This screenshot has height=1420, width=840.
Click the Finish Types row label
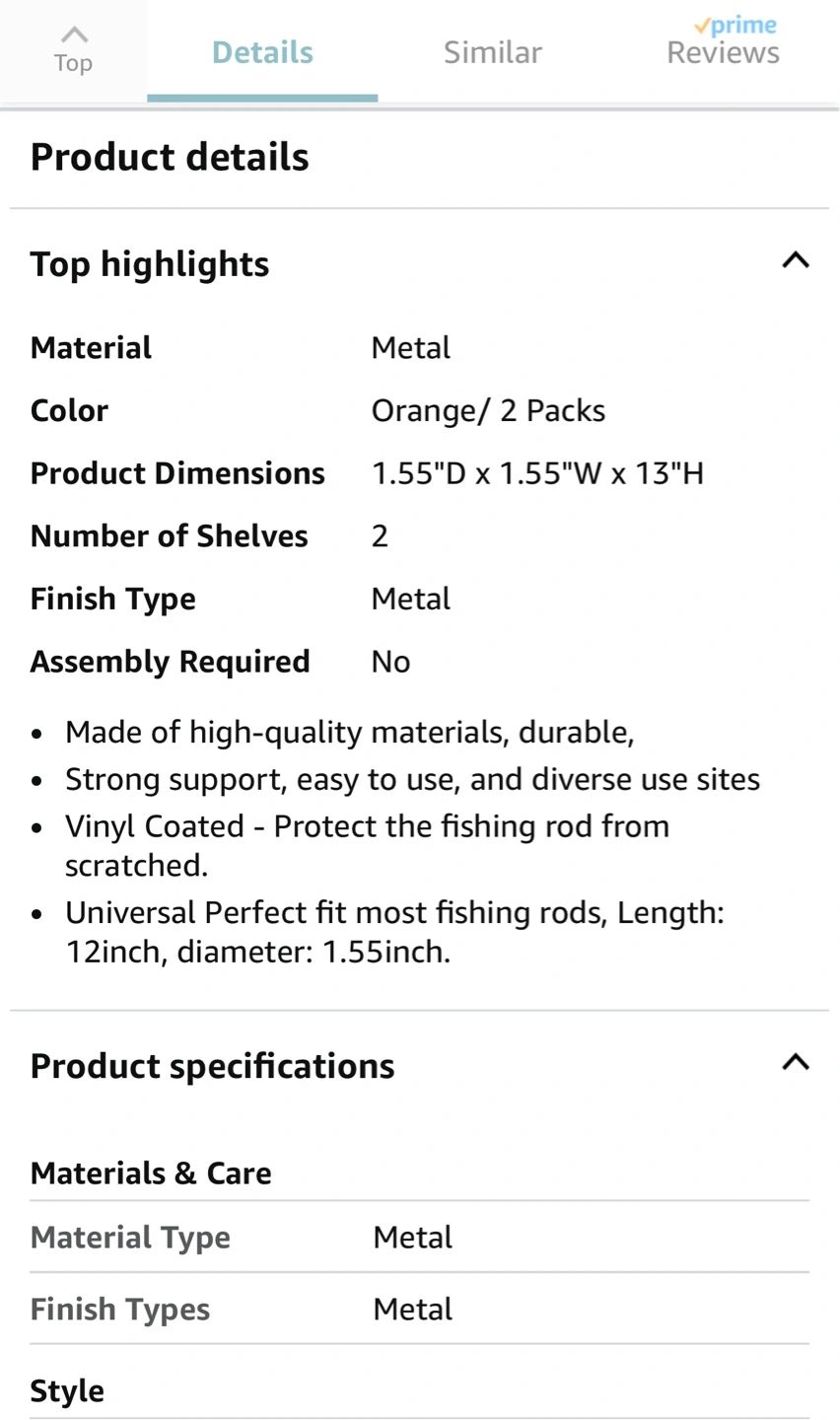pyautogui.click(x=120, y=1310)
